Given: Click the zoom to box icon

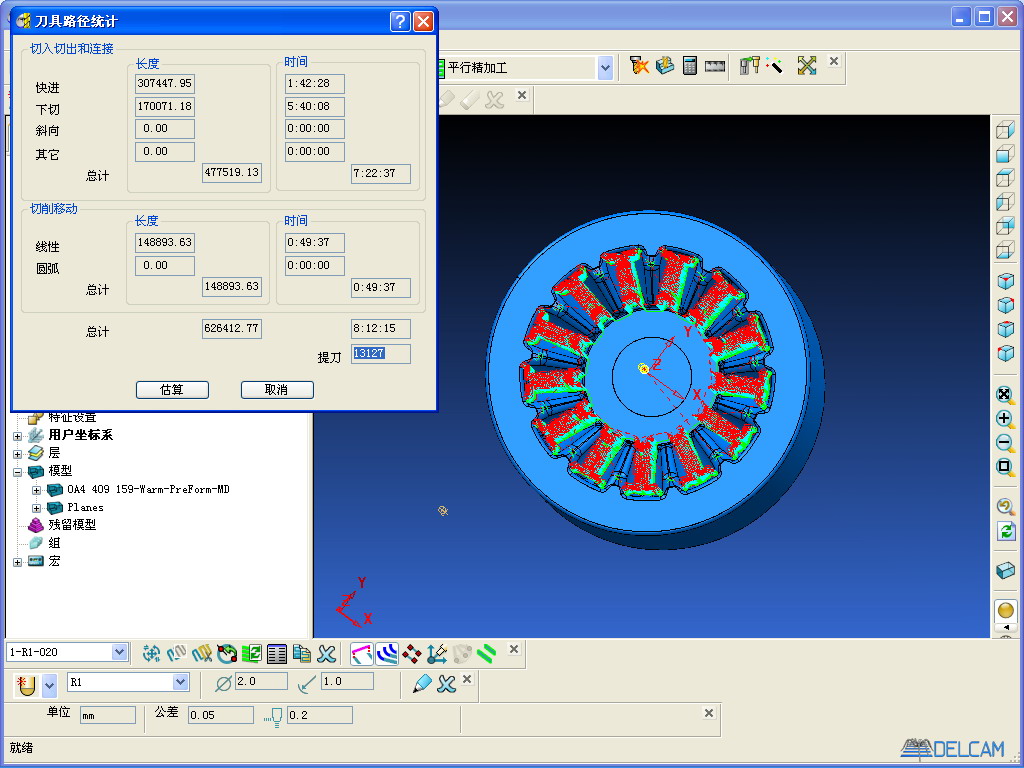Looking at the screenshot, I should click(x=1004, y=467).
